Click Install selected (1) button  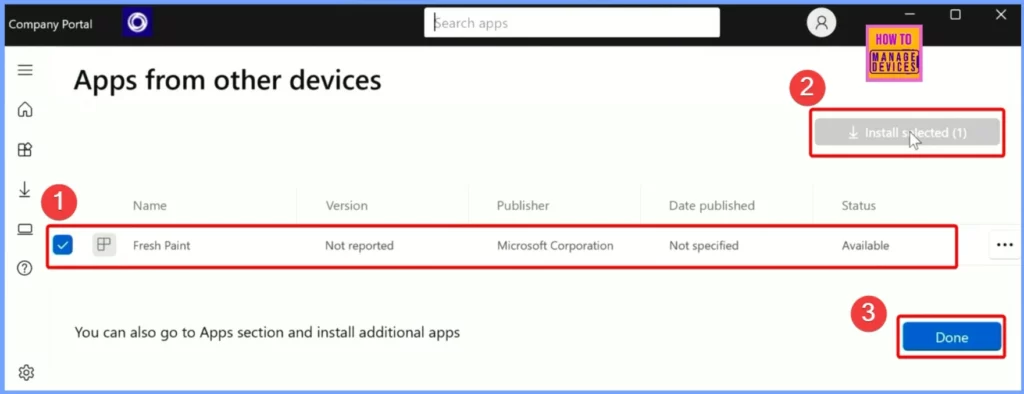[907, 133]
